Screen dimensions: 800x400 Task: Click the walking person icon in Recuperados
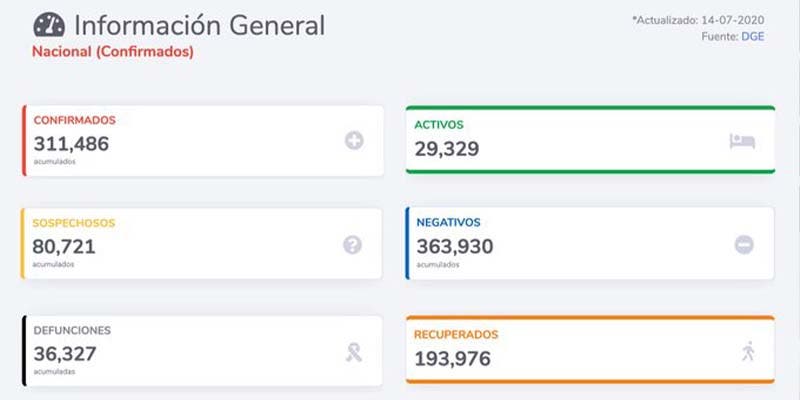748,350
